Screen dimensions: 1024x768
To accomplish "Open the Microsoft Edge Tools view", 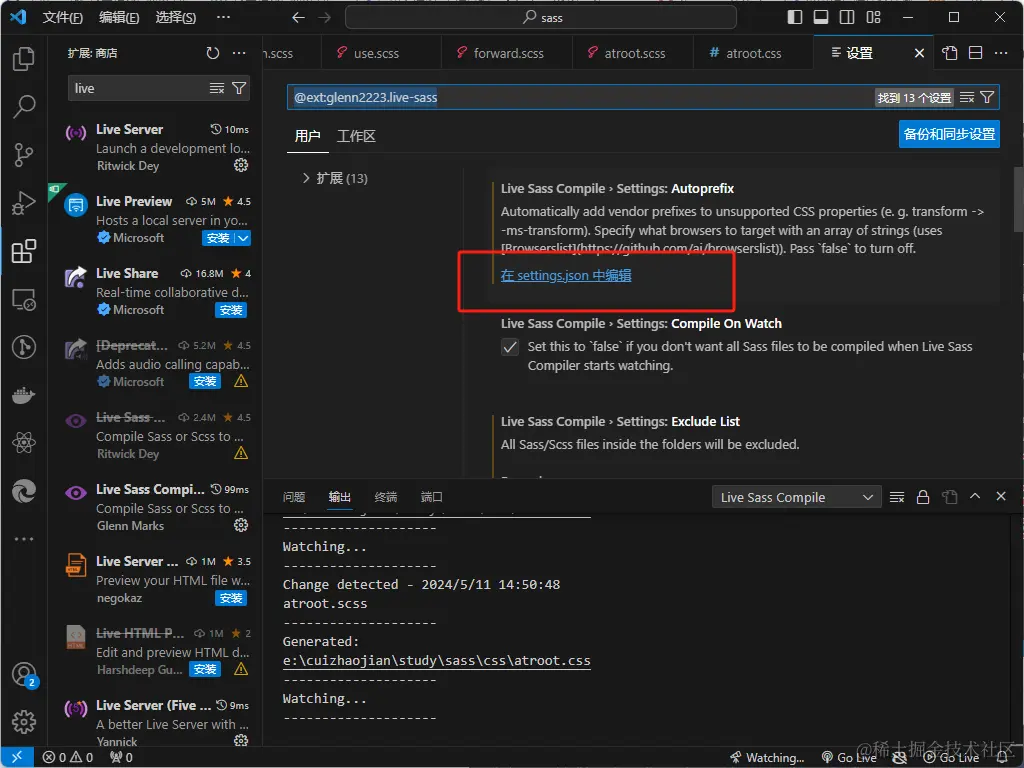I will pos(24,491).
